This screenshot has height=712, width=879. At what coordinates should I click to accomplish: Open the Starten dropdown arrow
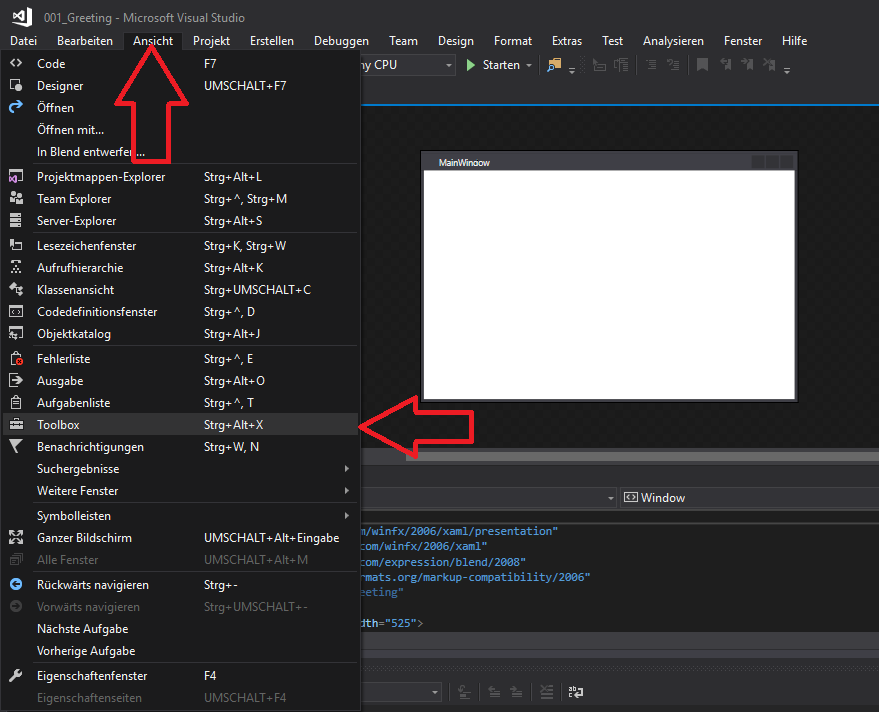point(529,66)
